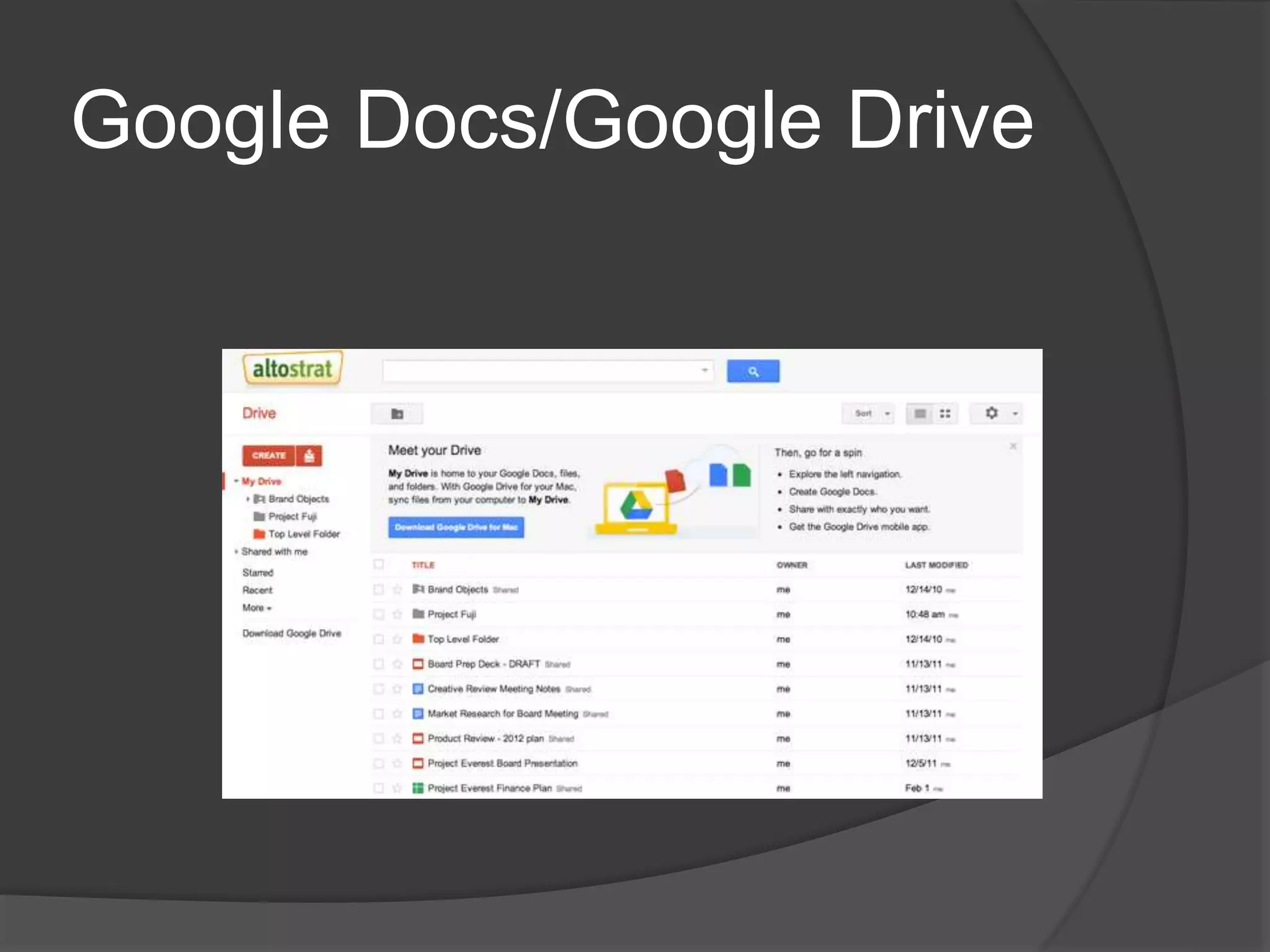Viewport: 1270px width, 952px height.
Task: Toggle the select-all checkbox in header
Action: [x=378, y=564]
